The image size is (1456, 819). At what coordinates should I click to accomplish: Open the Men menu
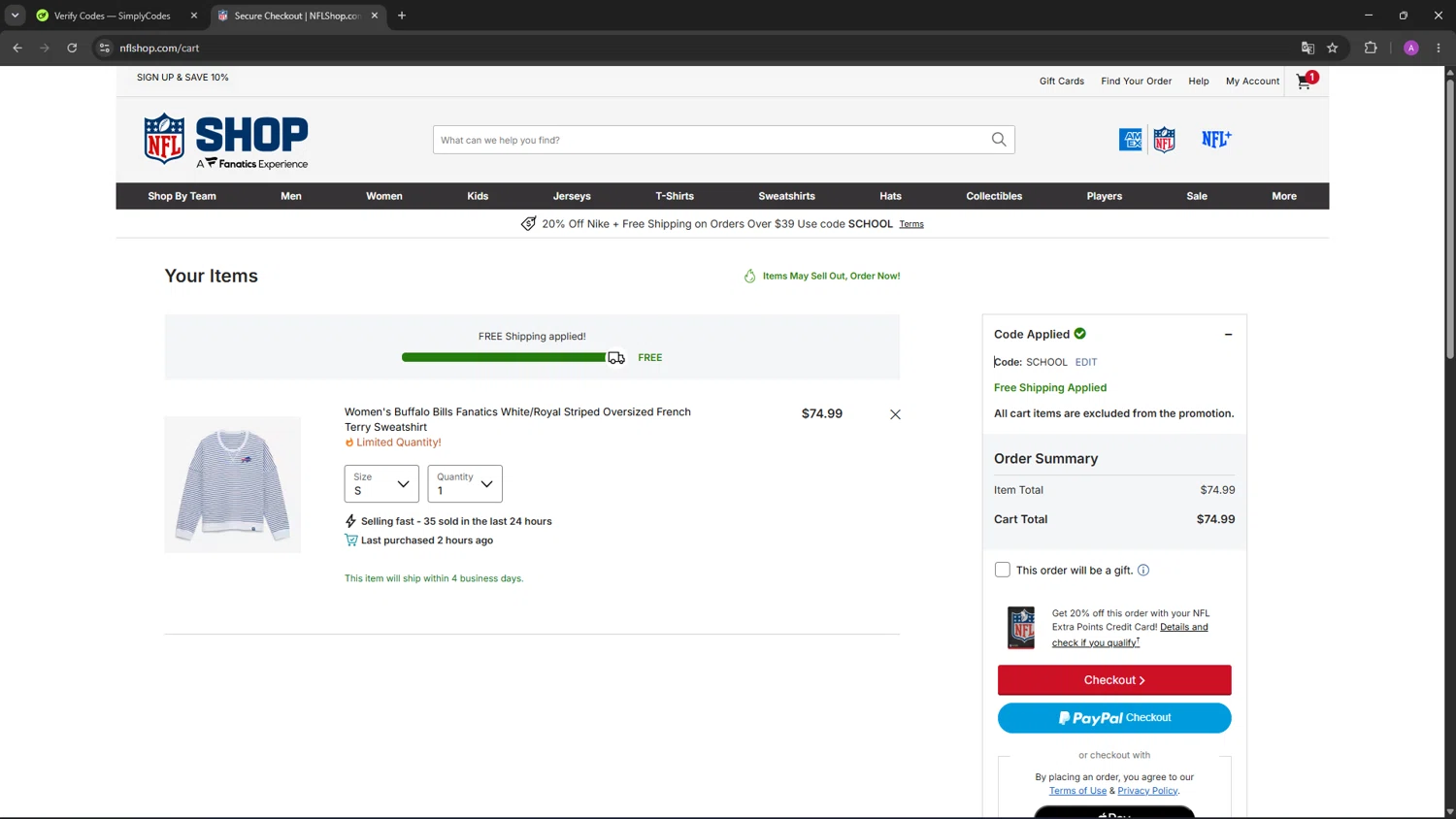click(291, 196)
